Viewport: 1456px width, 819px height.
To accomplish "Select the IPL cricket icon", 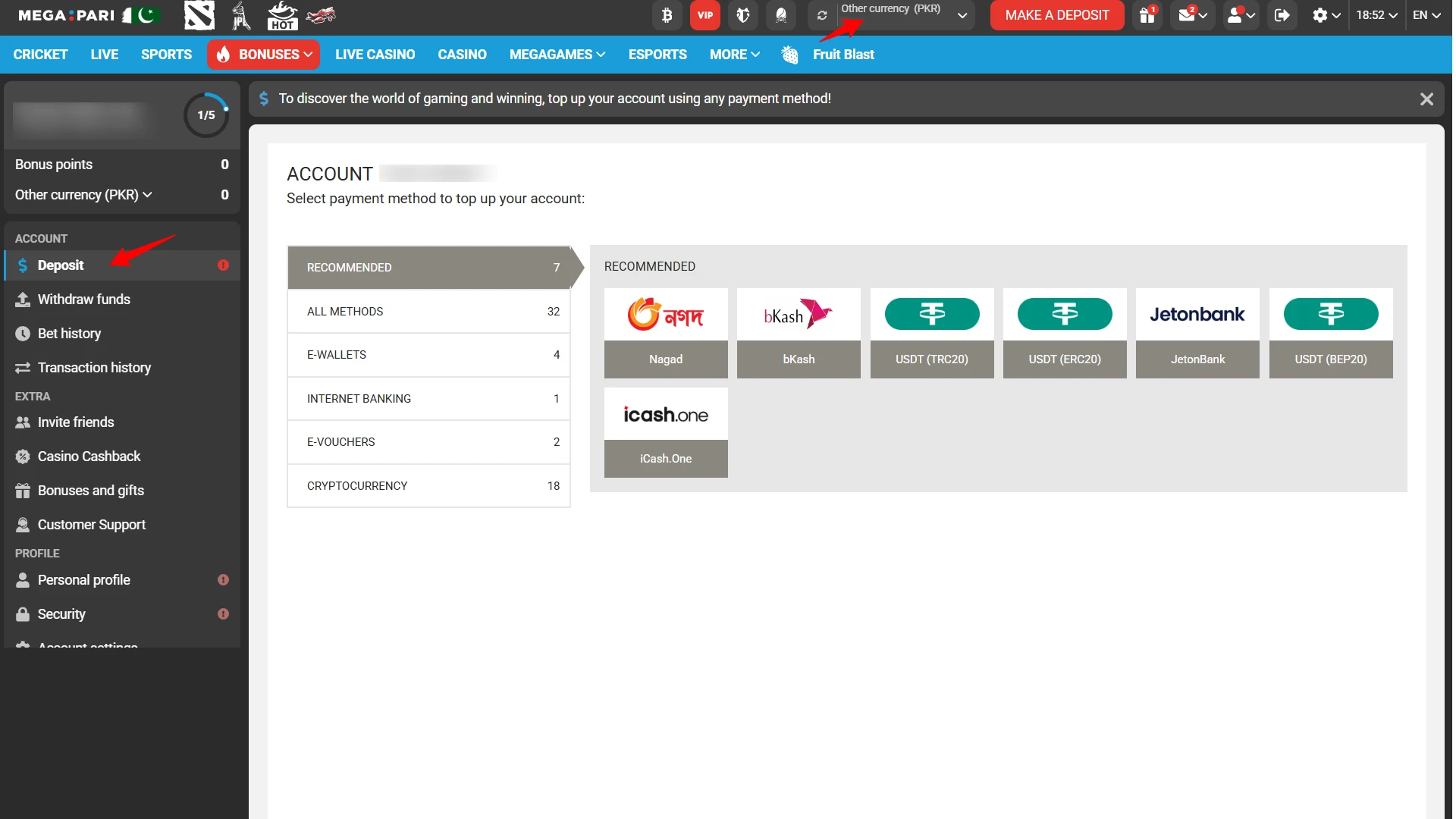I will point(240,15).
